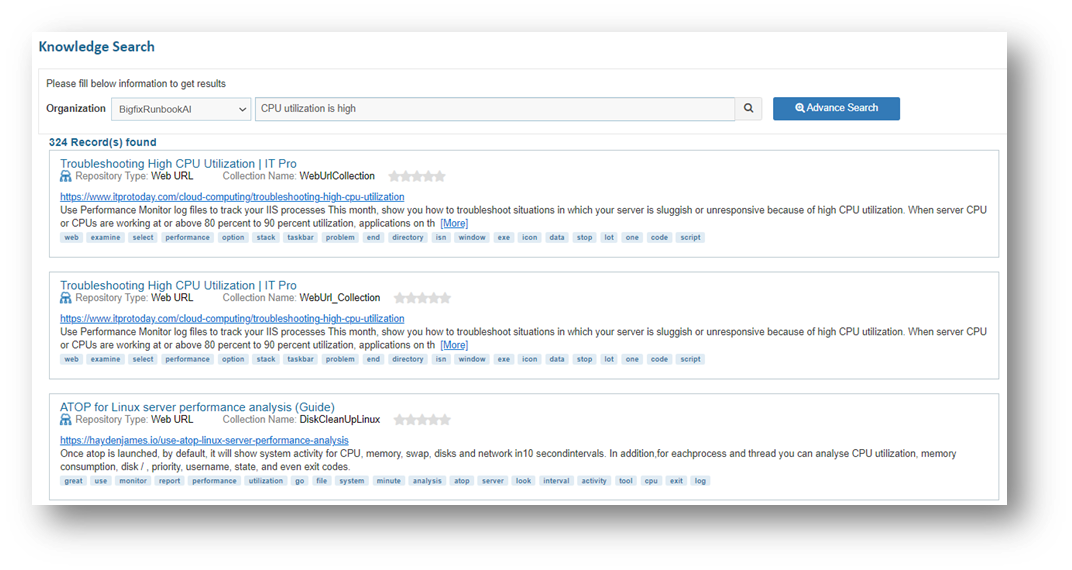Image resolution: width=1072 pixels, height=570 pixels.
Task: Open the Organization dropdown
Action: click(180, 109)
